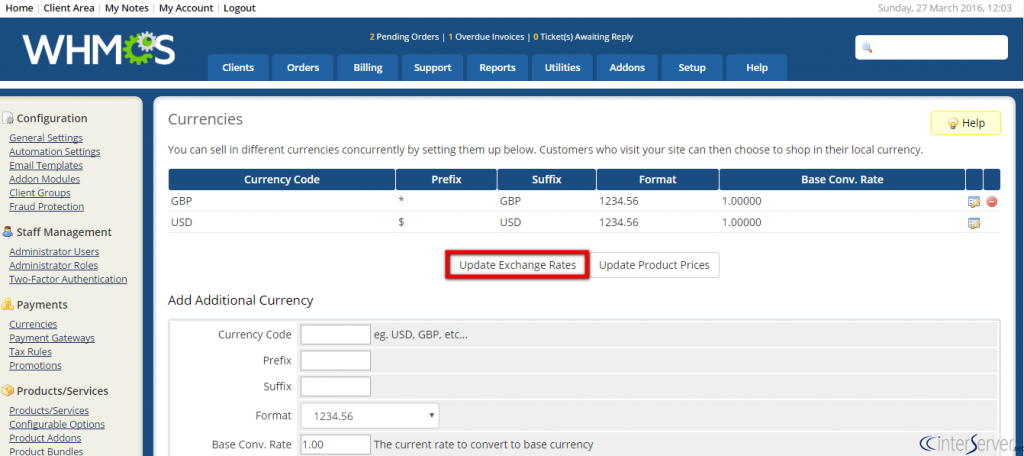
Task: Click the Format column header
Action: (658, 180)
